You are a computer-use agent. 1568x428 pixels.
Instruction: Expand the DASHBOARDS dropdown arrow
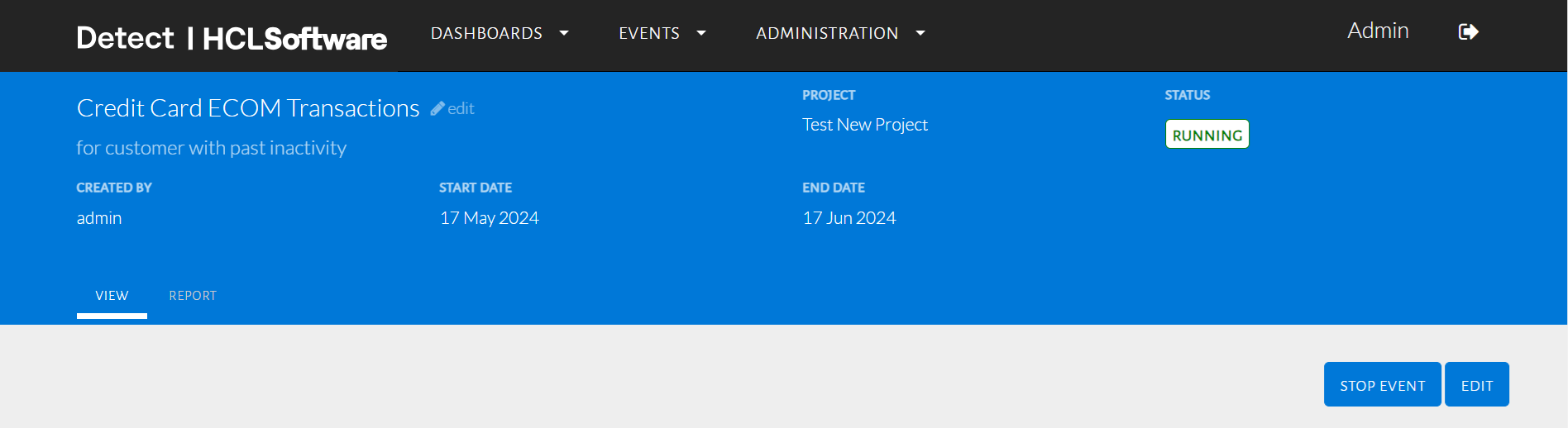point(564,33)
